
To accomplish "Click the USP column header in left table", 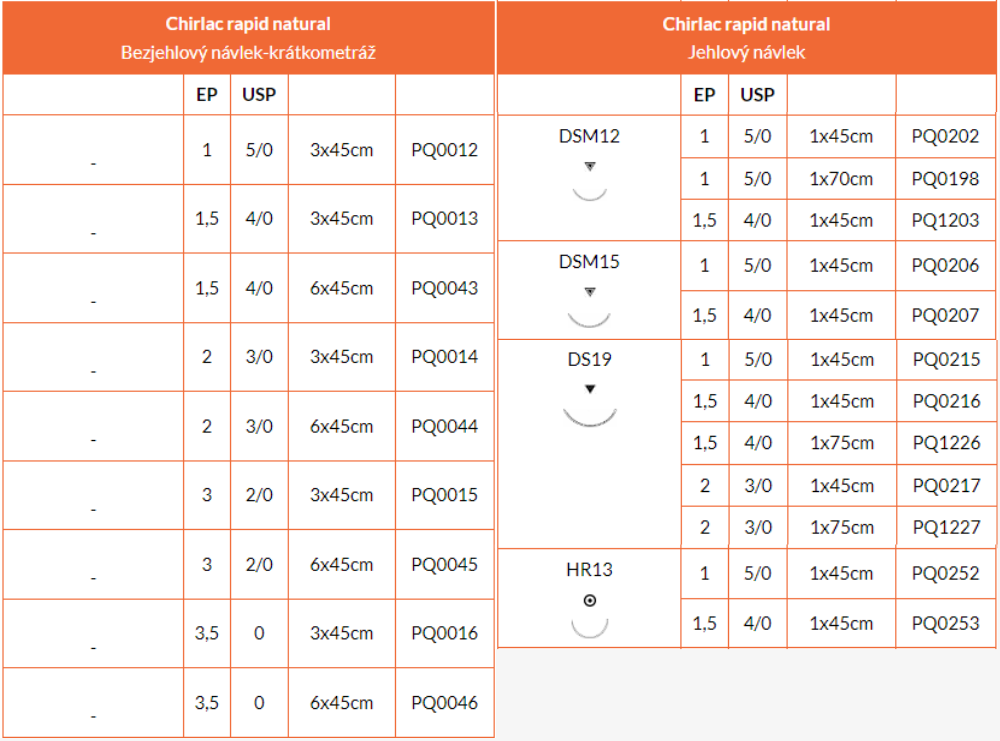I will tap(259, 95).
